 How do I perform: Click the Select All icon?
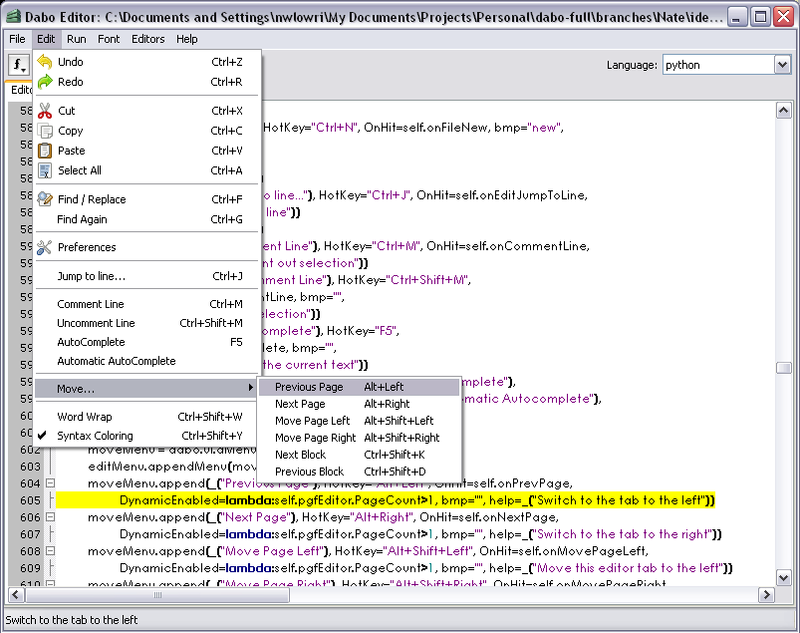pyautogui.click(x=44, y=171)
